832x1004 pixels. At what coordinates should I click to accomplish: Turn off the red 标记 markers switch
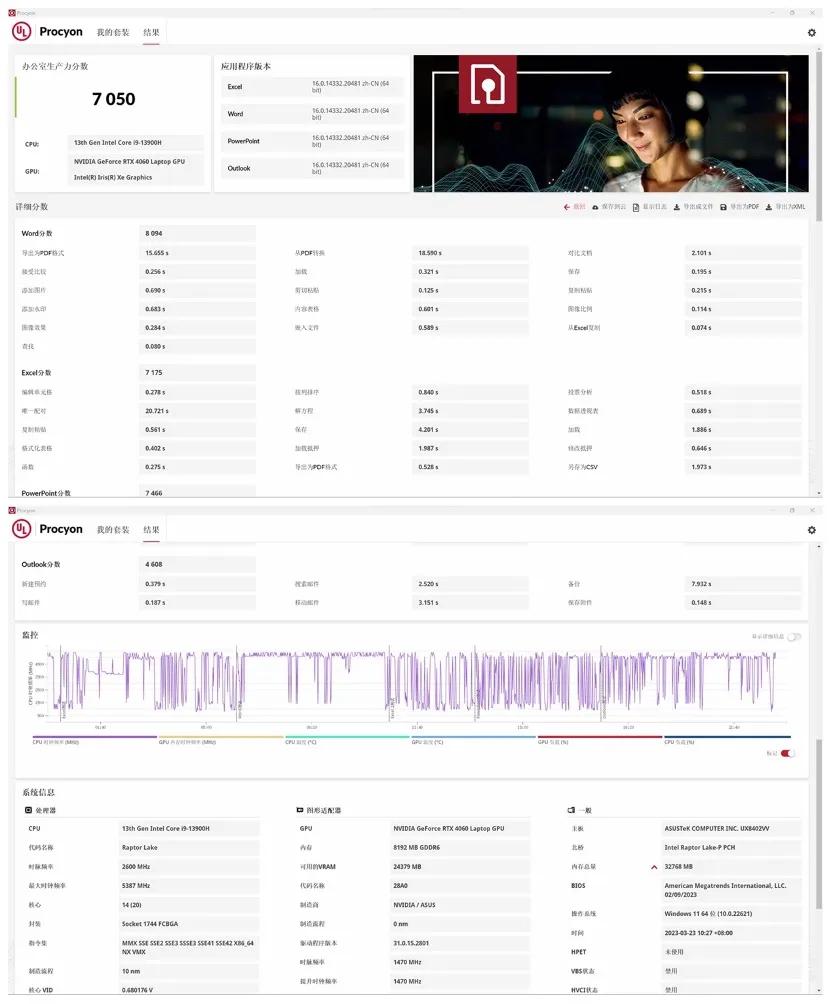pos(788,753)
